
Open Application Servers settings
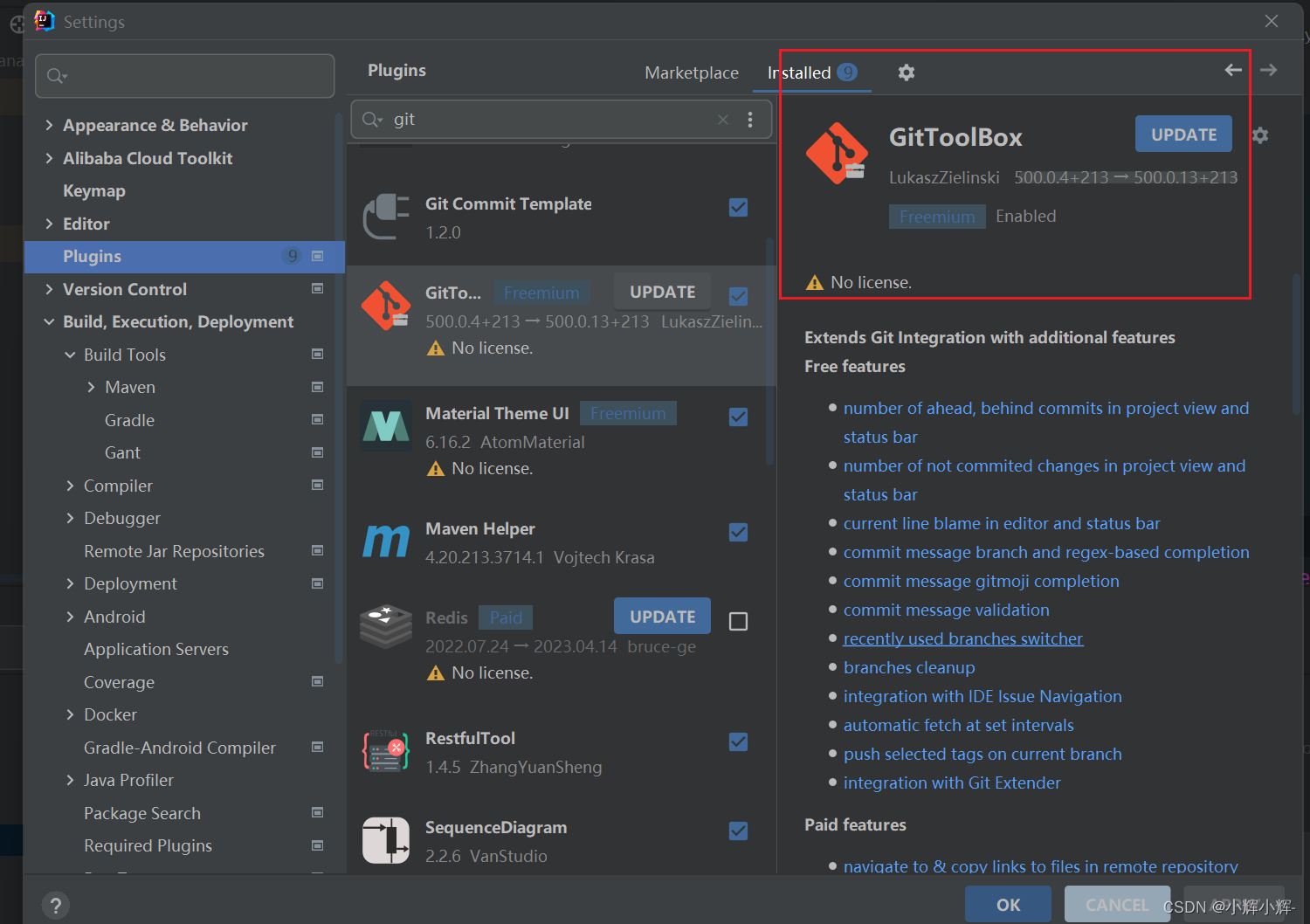[156, 649]
